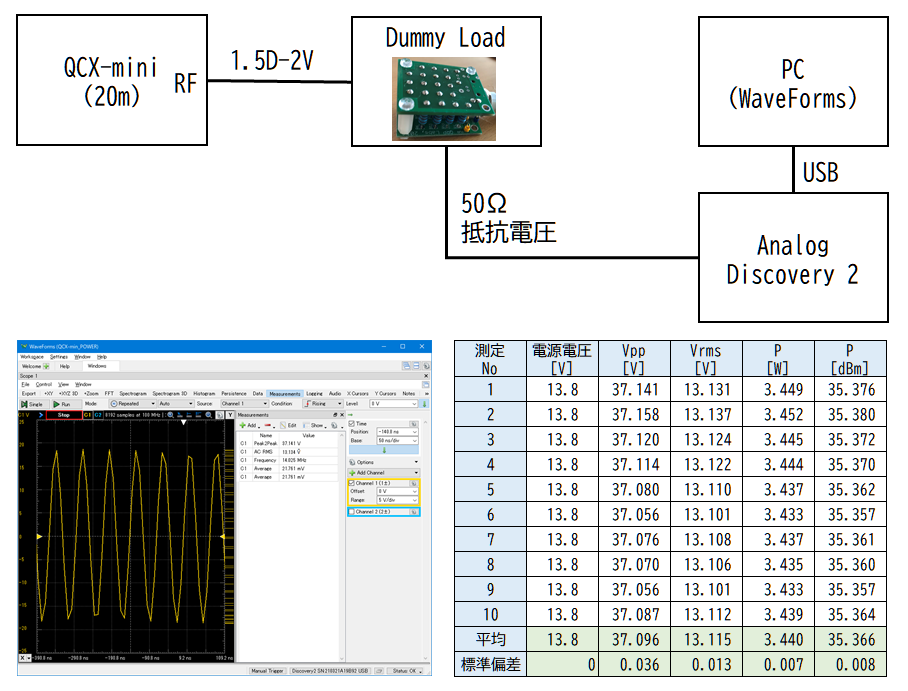908x691 pixels.
Task: Toggle the Measurements view button
Action: point(284,394)
